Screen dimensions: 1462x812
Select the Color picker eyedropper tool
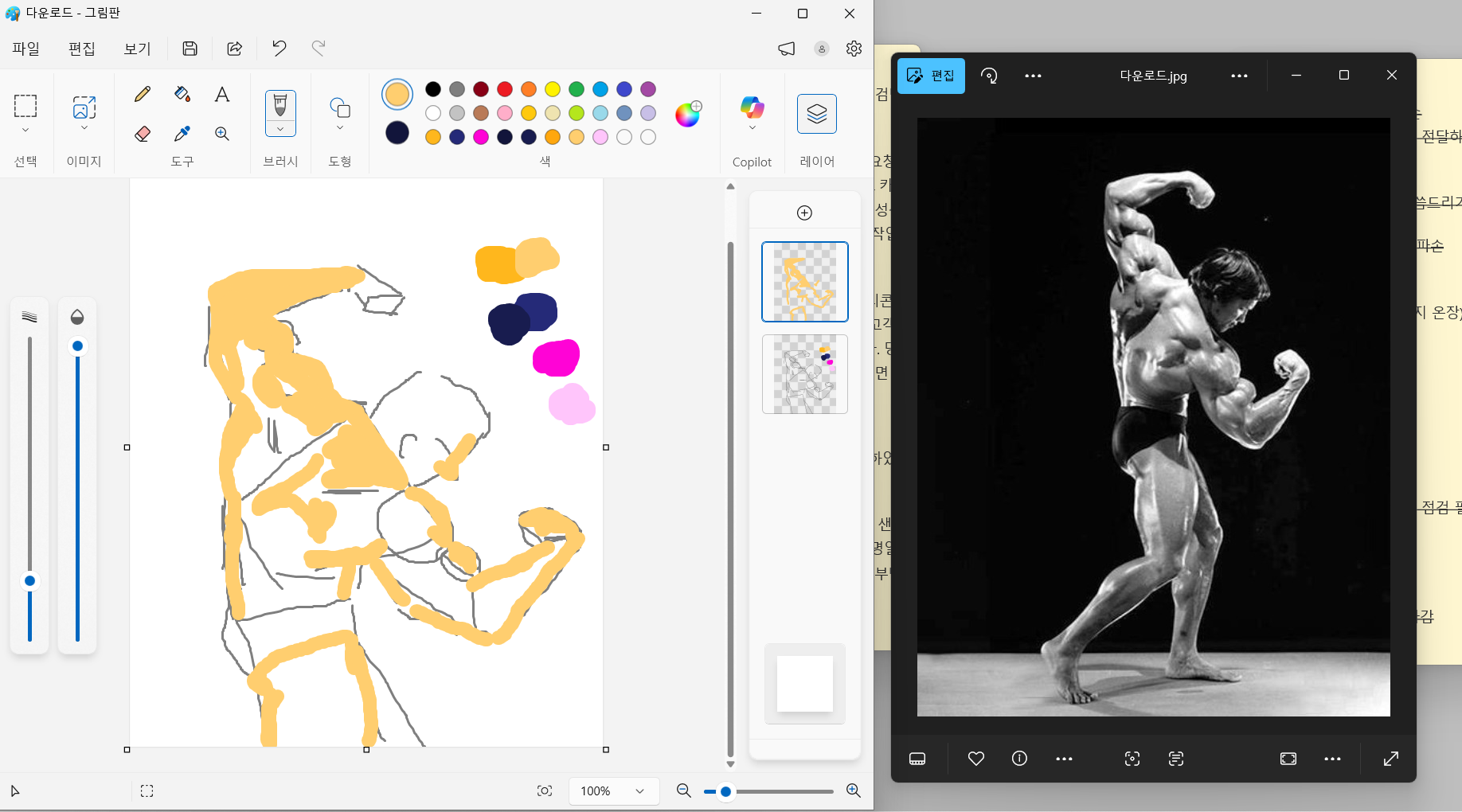click(182, 134)
